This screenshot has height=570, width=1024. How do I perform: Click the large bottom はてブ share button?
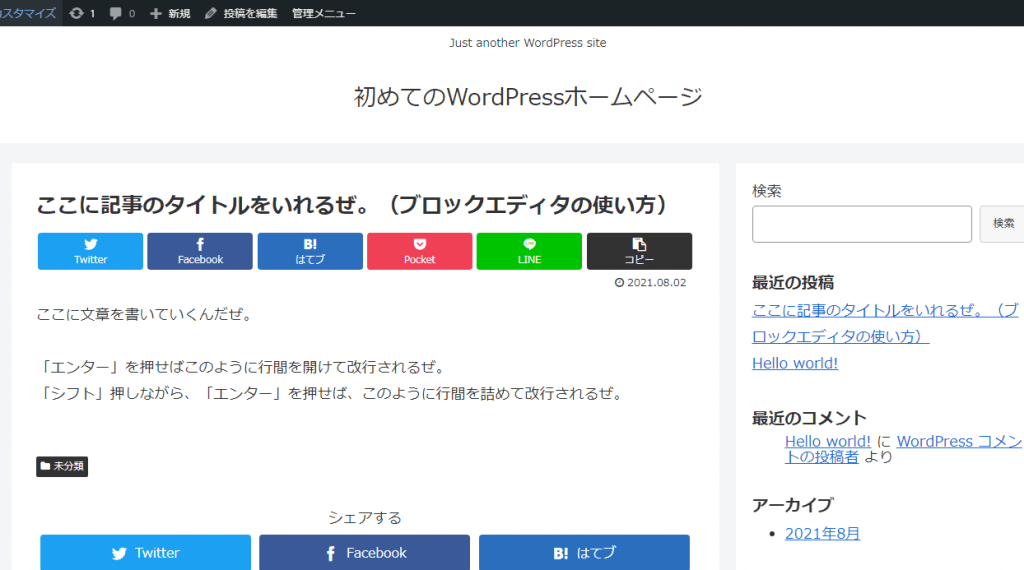[584, 552]
